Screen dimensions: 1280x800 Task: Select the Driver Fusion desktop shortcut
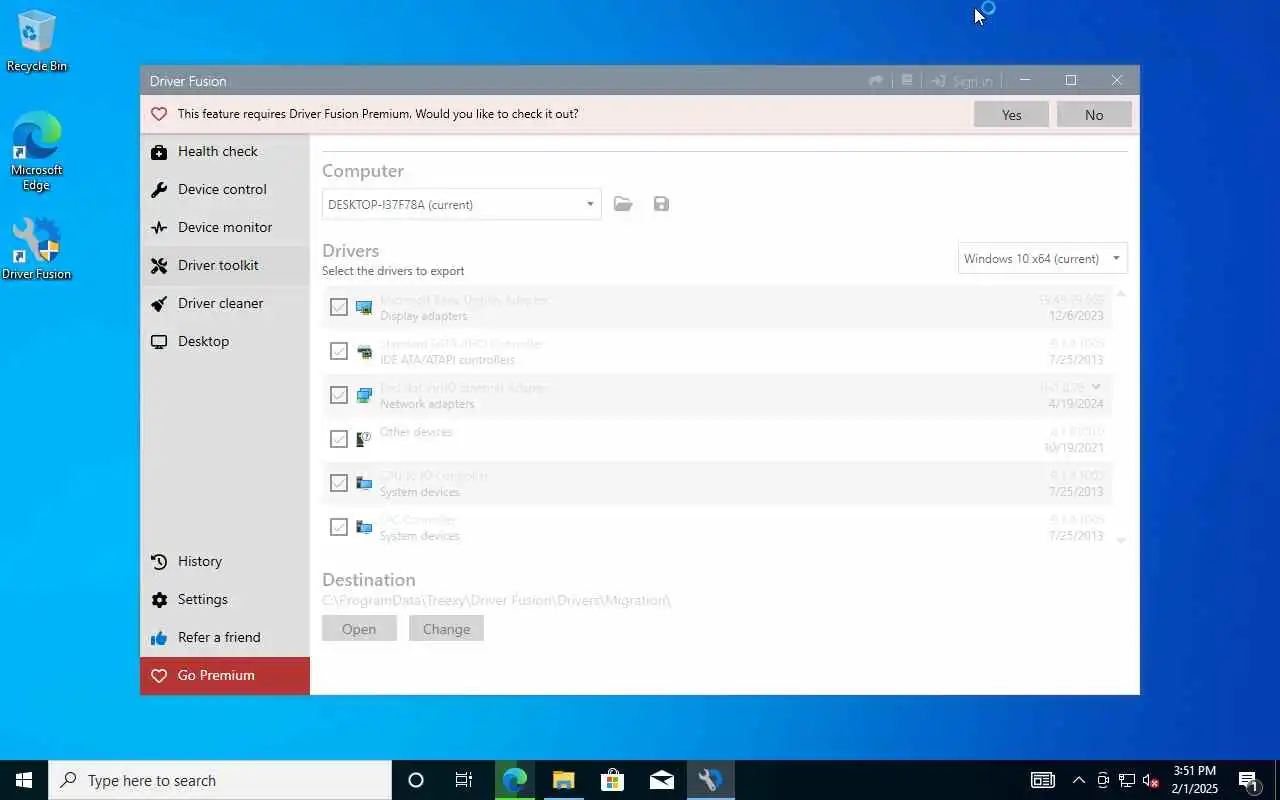tap(37, 250)
